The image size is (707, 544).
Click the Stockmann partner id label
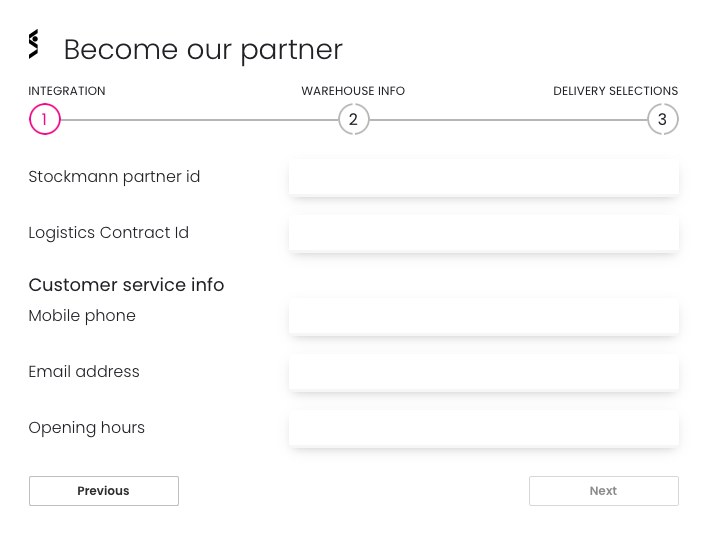point(114,177)
